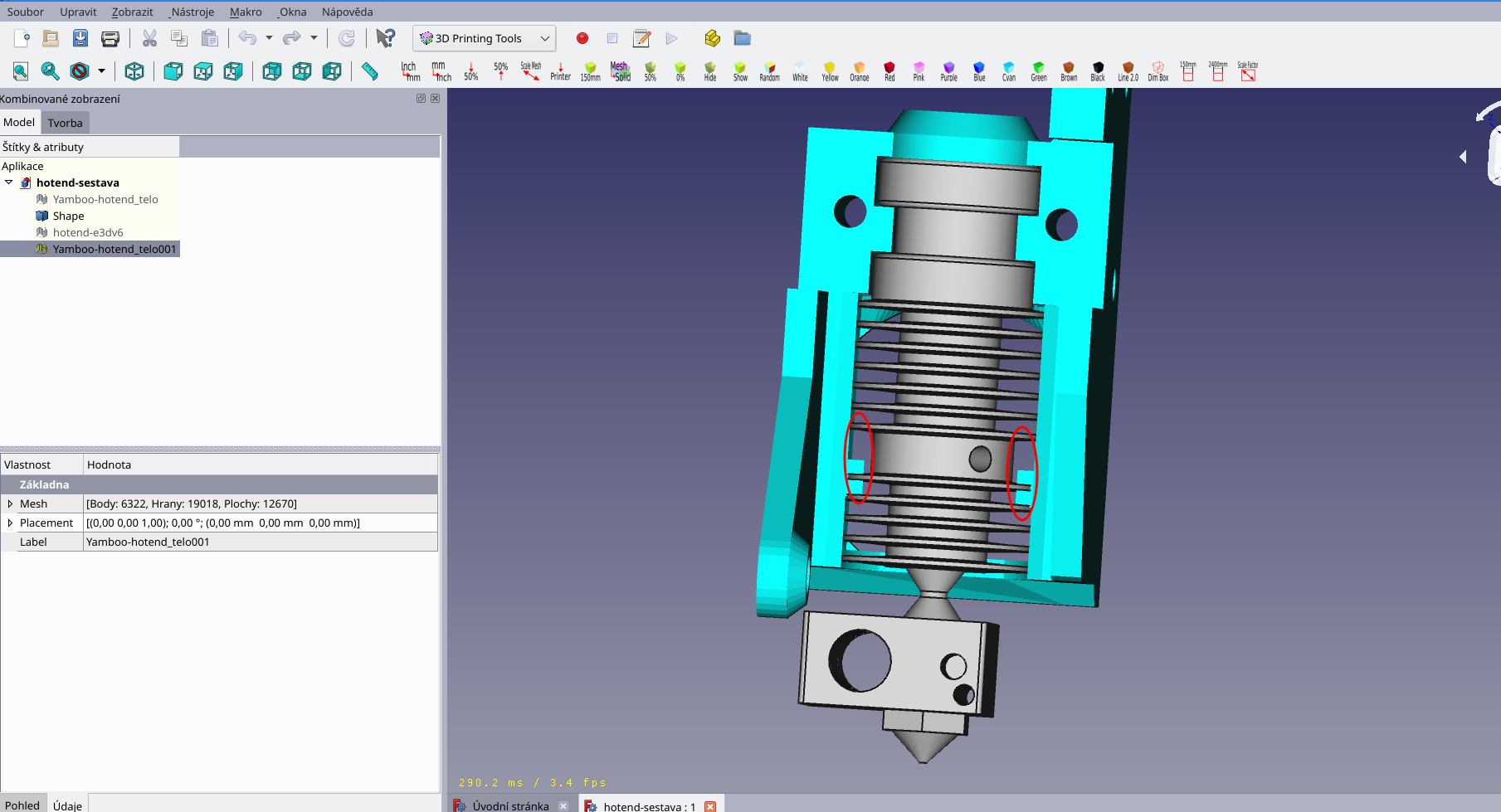
Task: Switch to isometric view cube icon
Action: [134, 71]
